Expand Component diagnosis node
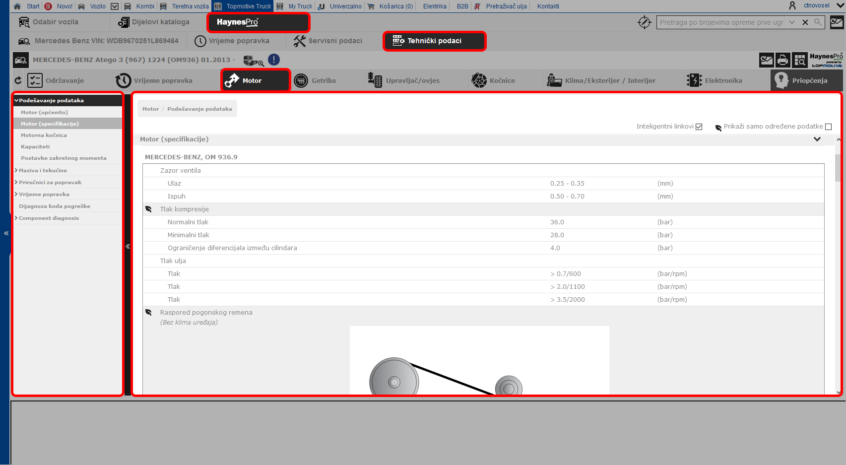 click(16, 218)
